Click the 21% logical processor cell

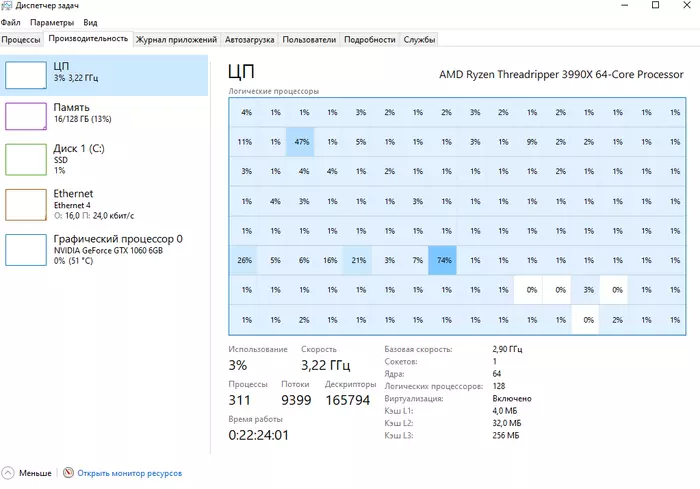point(357,260)
